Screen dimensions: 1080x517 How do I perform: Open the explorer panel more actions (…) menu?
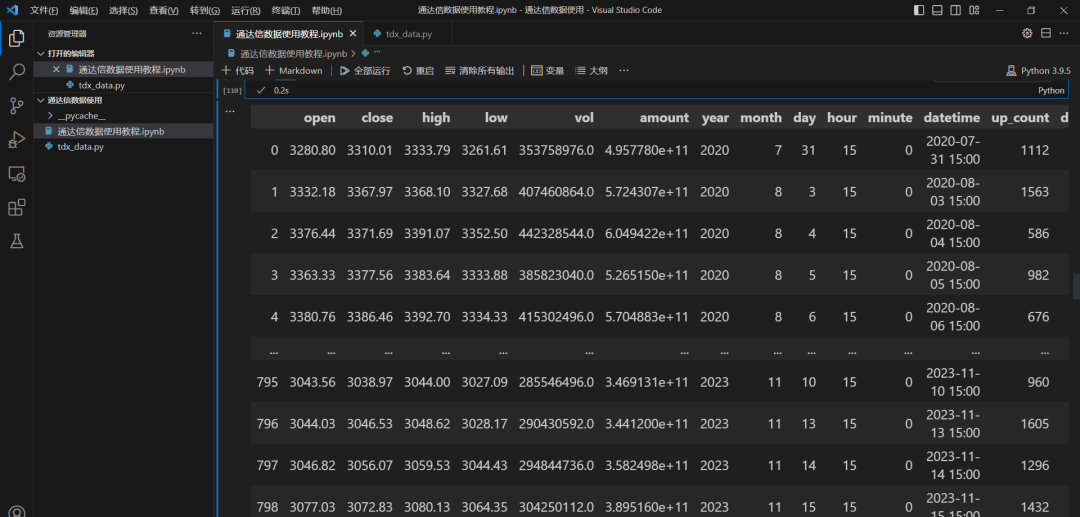point(197,33)
